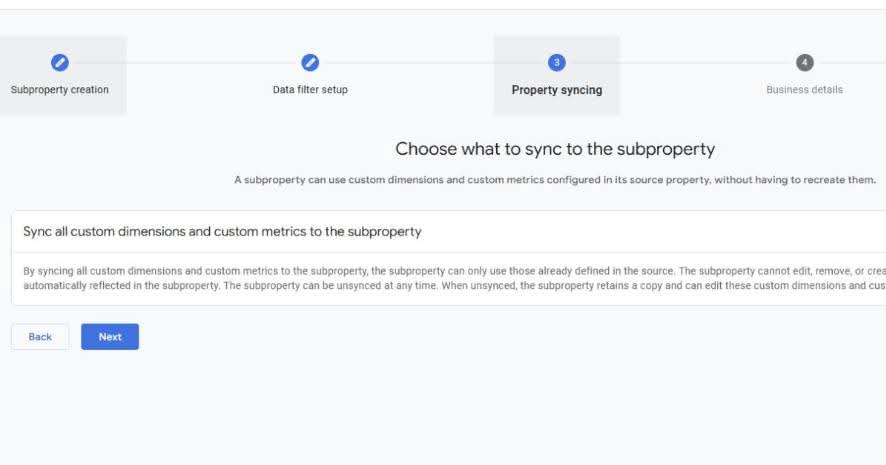
Task: Click the step 4 number circle
Action: click(x=805, y=63)
